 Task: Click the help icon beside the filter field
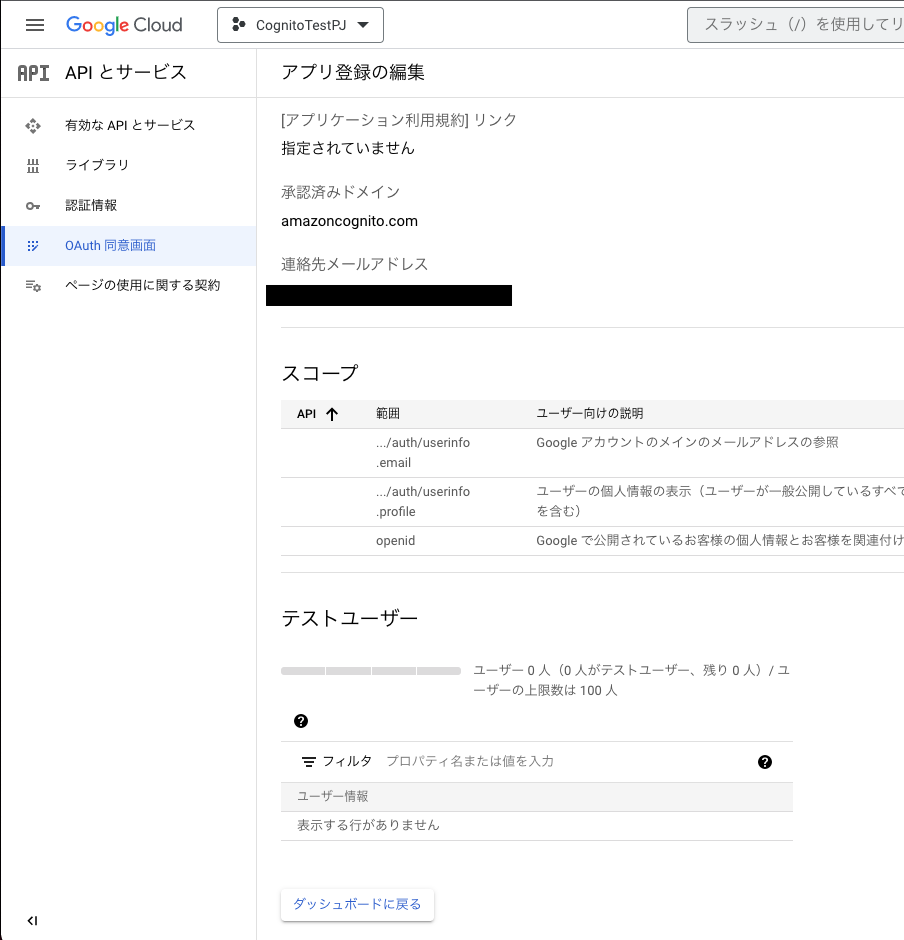[x=765, y=761]
